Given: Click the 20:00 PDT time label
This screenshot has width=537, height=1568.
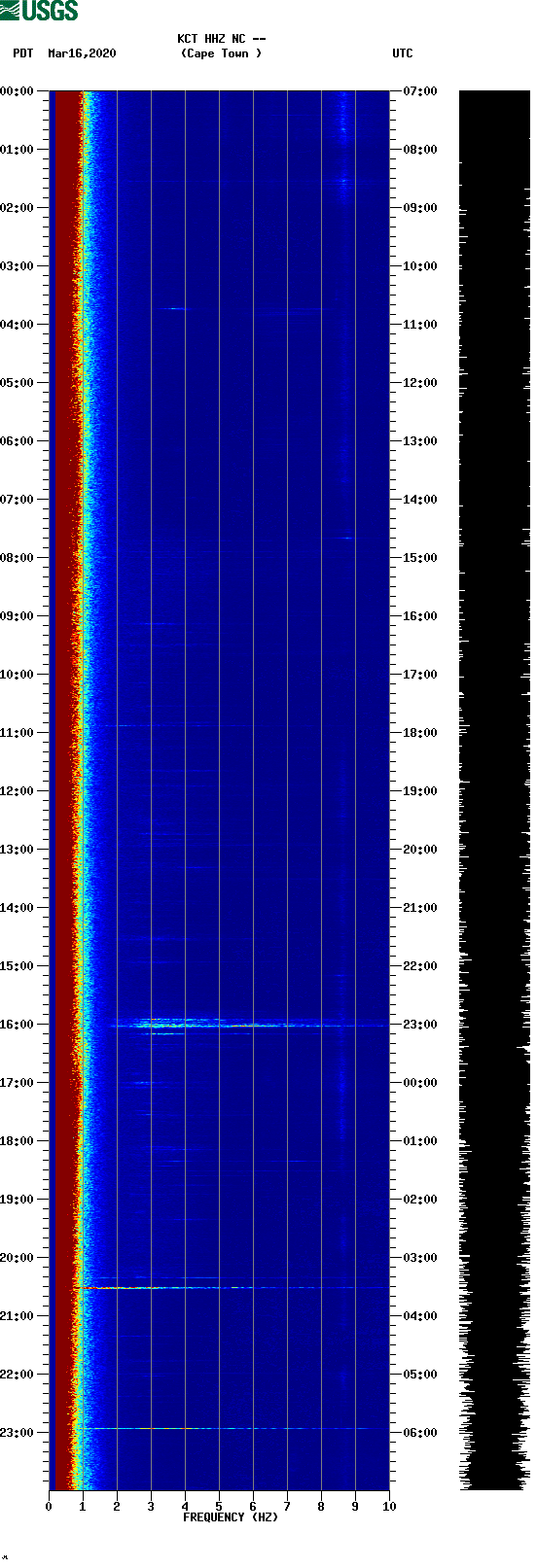Looking at the screenshot, I should 18,1258.
